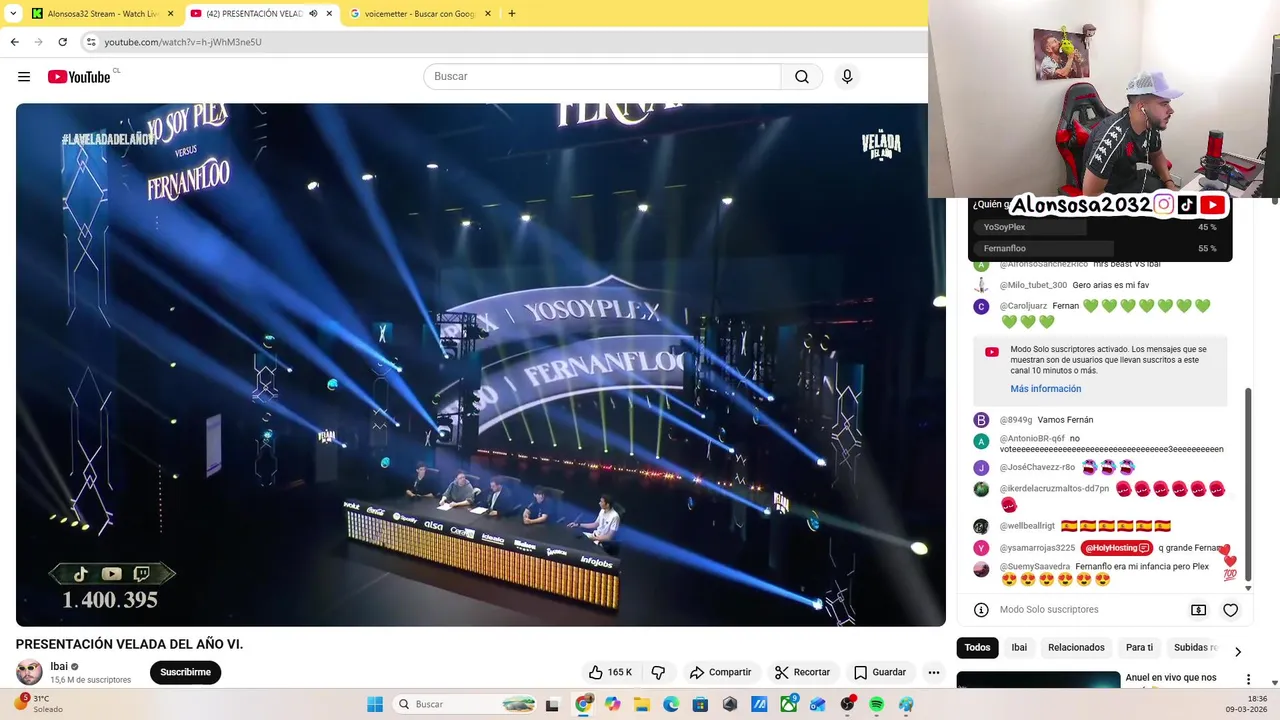Open Copilot from the taskbar

pyautogui.click(x=613, y=705)
